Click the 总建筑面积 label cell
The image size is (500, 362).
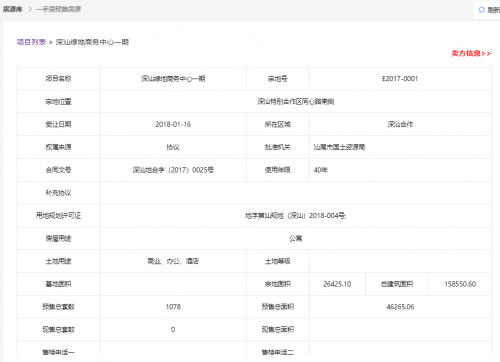pyautogui.click(x=397, y=284)
